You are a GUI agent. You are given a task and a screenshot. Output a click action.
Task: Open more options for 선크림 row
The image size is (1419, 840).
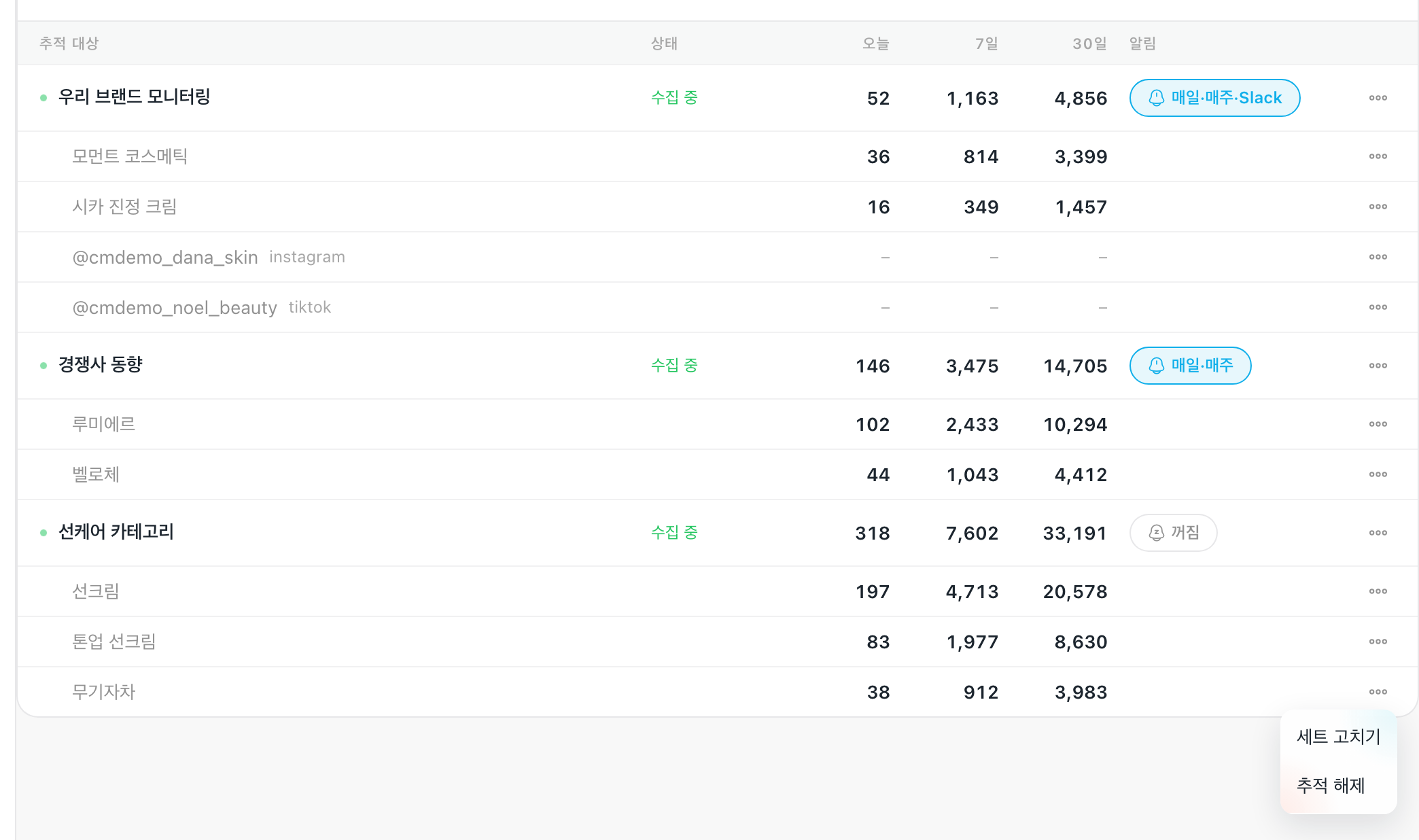(1378, 591)
